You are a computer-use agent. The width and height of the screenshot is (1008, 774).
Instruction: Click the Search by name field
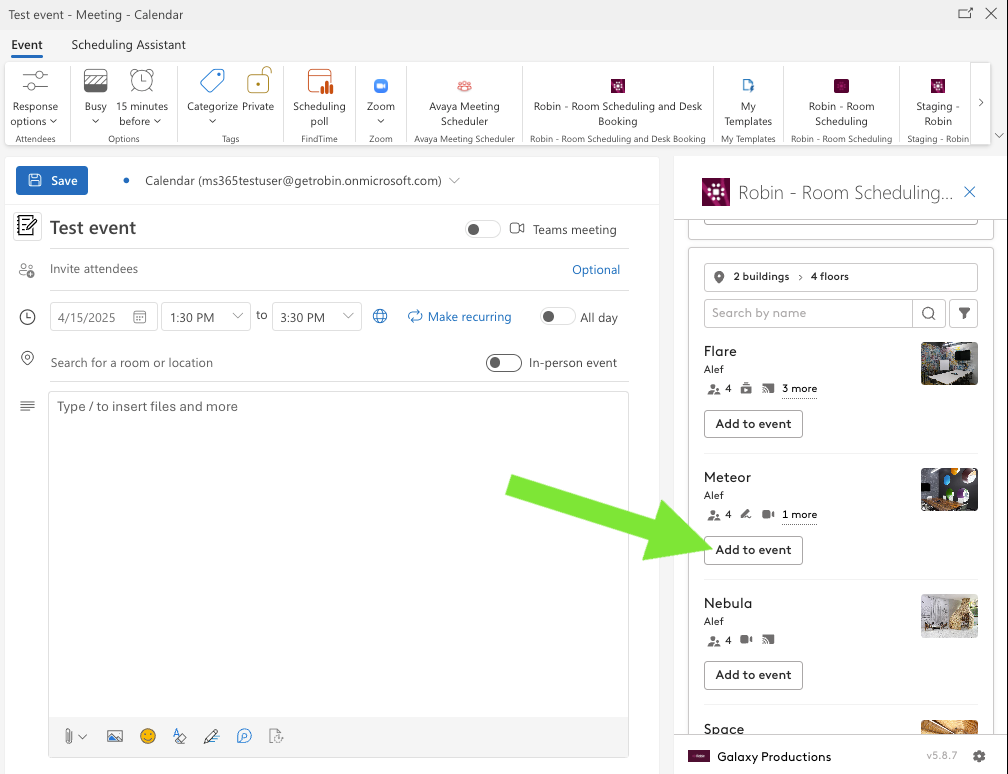(x=808, y=313)
